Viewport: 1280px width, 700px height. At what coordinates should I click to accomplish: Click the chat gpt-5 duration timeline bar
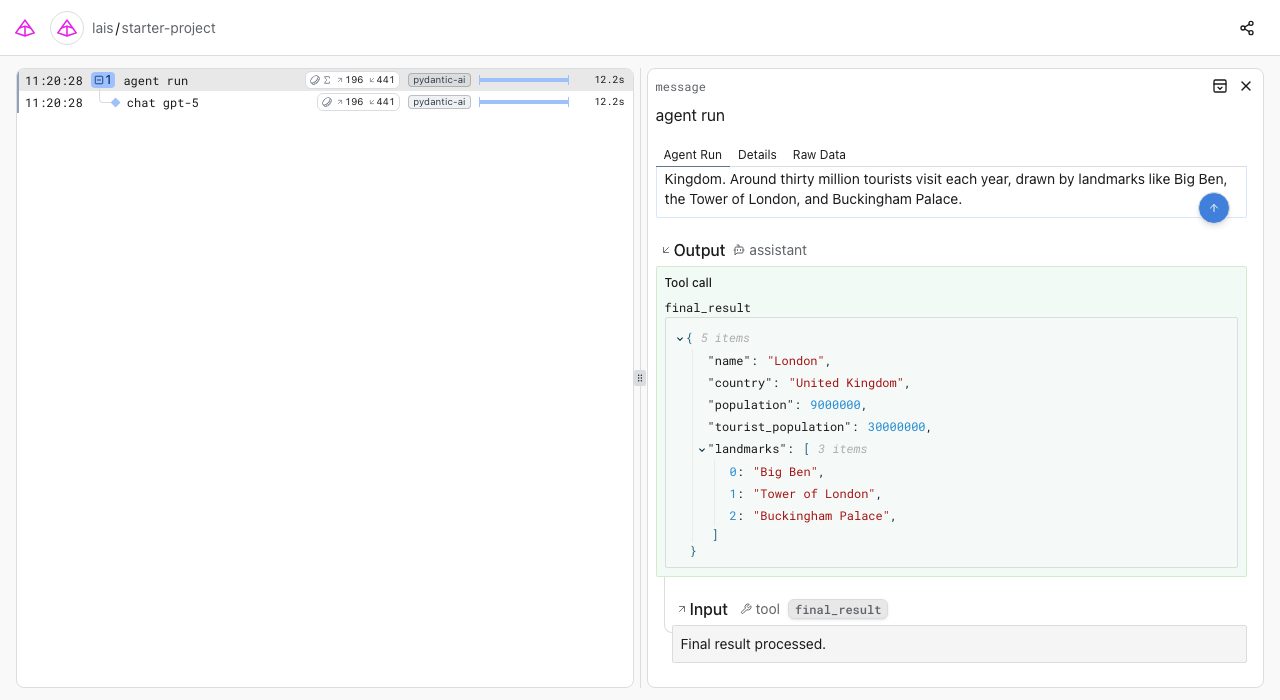click(x=524, y=102)
